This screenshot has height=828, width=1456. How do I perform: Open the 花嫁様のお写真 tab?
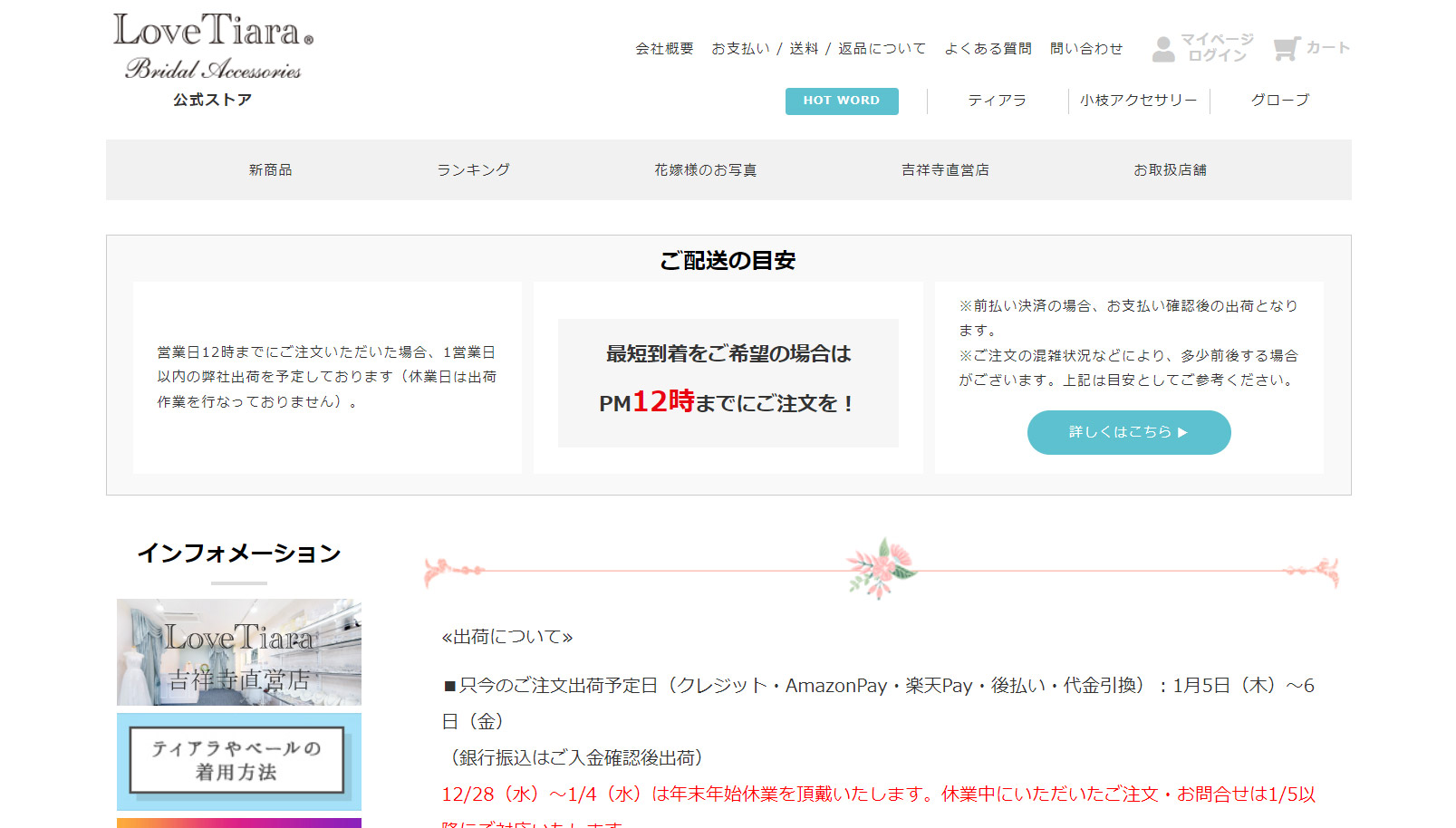704,168
